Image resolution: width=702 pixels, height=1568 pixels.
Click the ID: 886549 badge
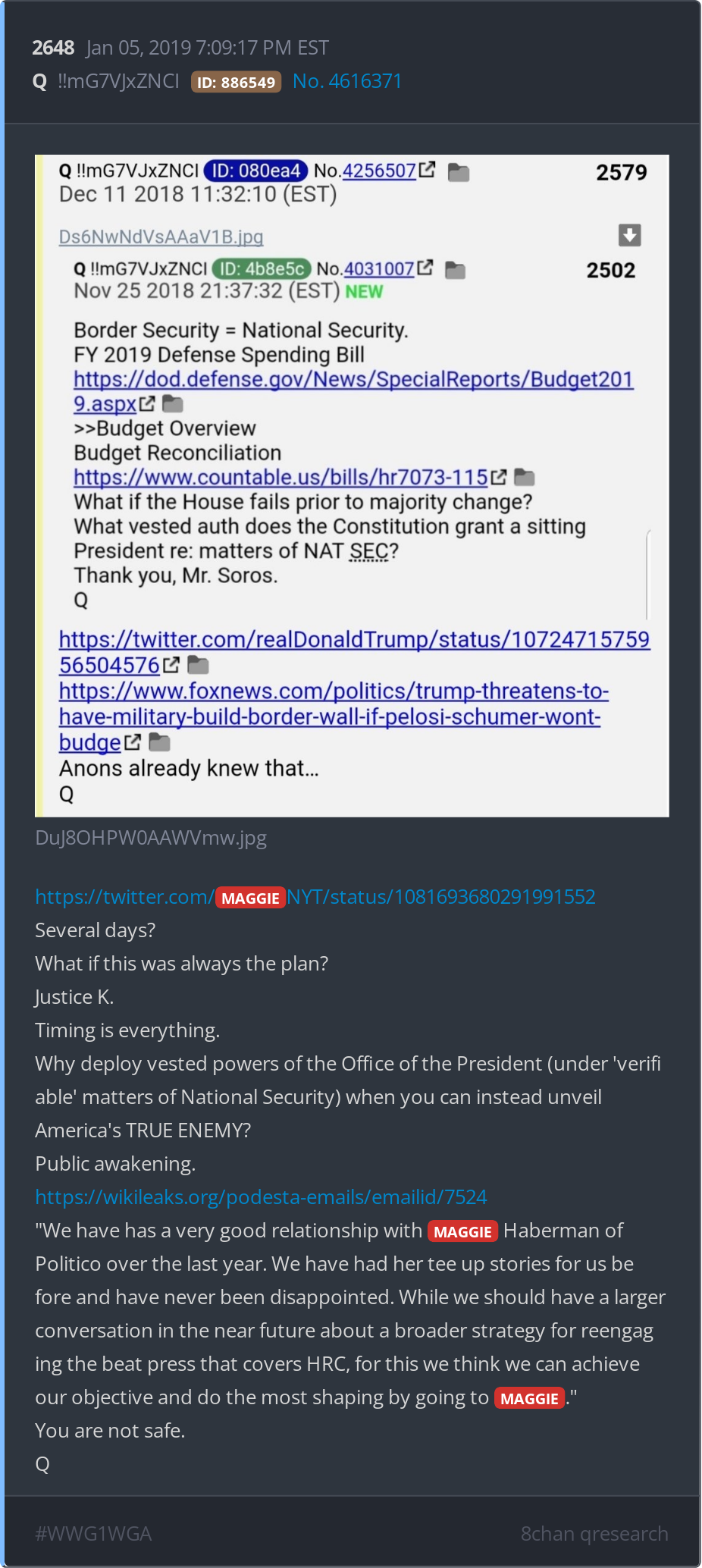pyautogui.click(x=236, y=82)
